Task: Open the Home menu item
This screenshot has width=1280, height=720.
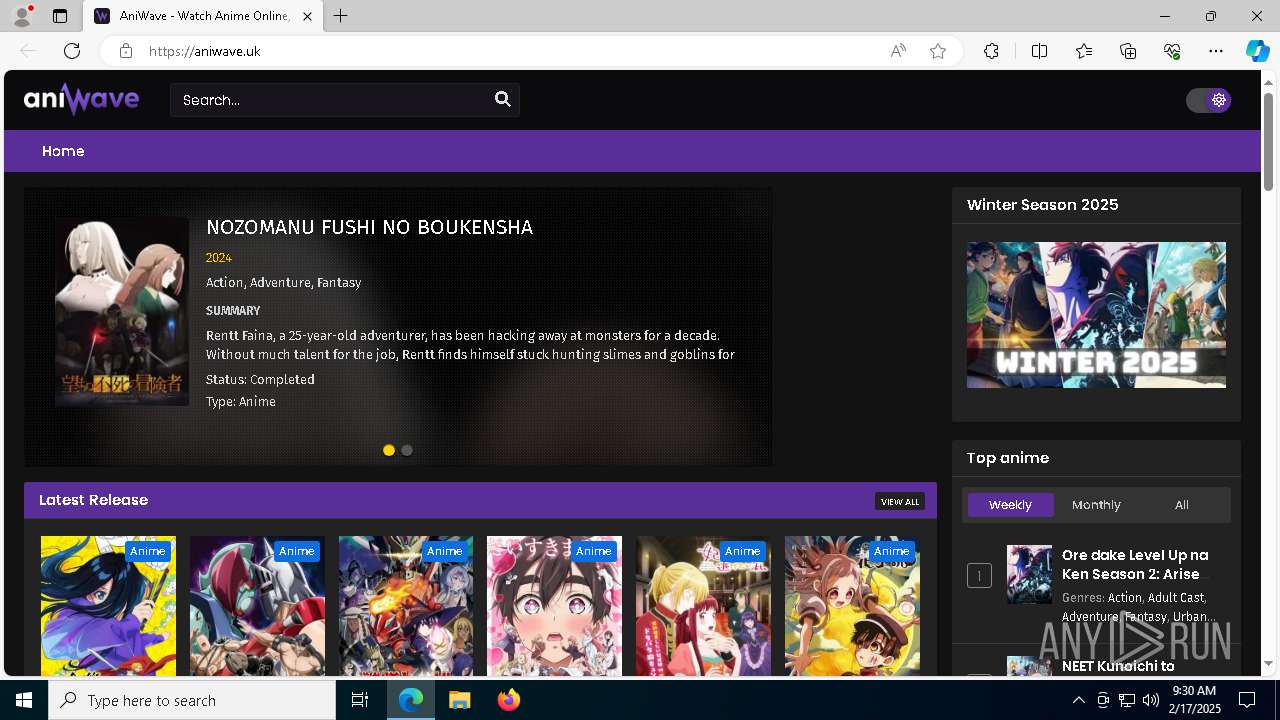Action: tap(63, 151)
